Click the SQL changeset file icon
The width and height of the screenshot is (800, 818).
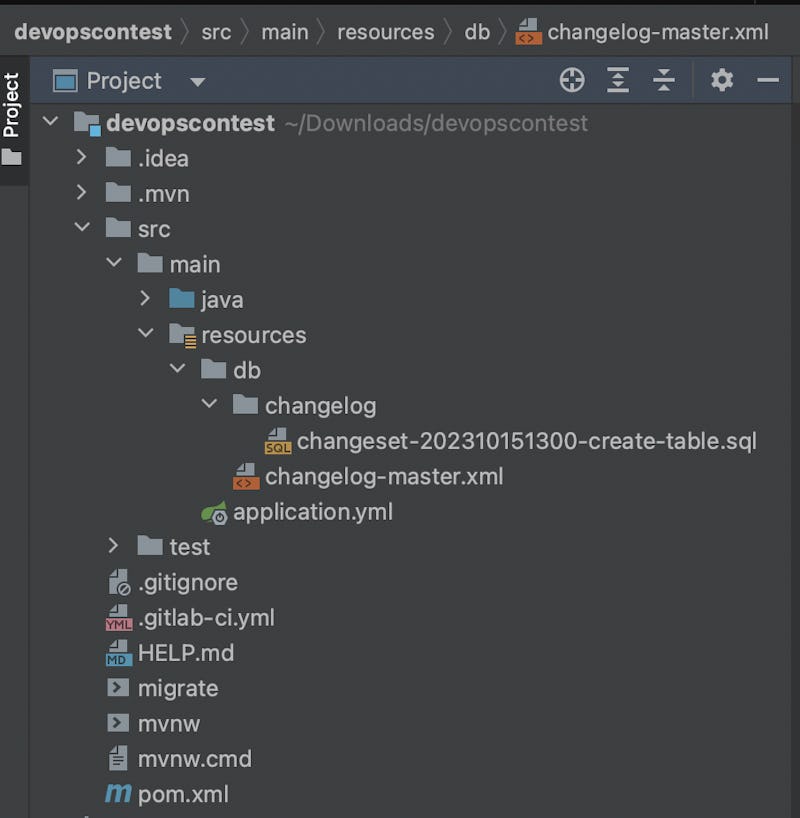(277, 441)
